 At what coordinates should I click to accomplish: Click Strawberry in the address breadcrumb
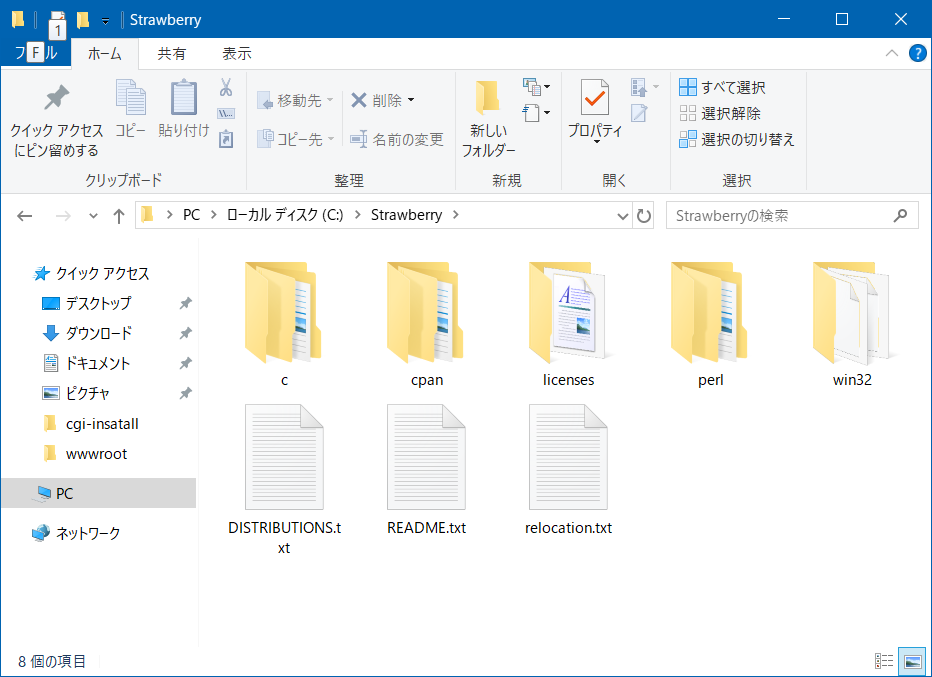[407, 215]
